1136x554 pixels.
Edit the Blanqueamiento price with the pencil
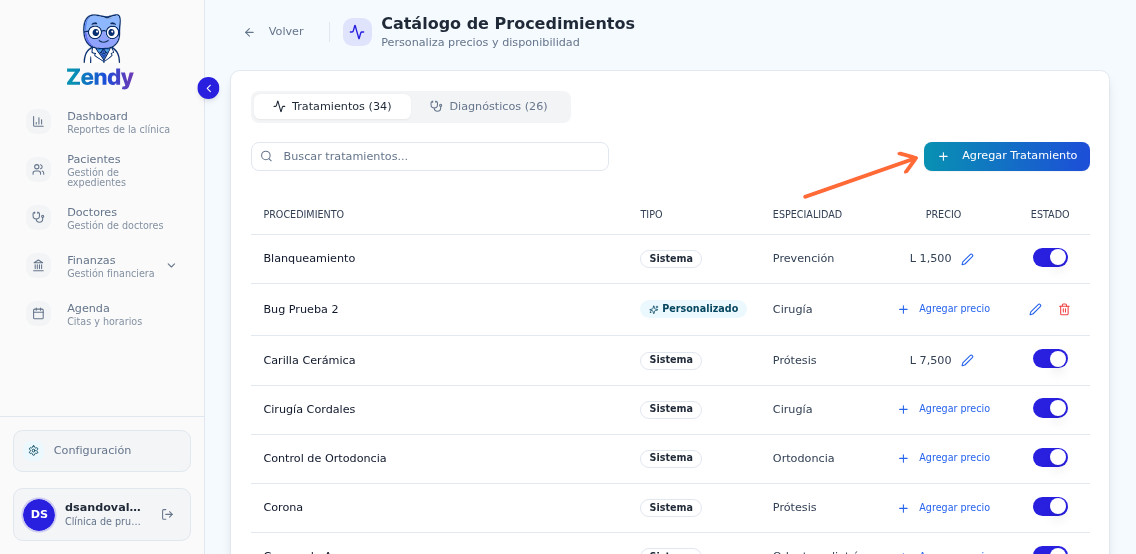tap(967, 259)
